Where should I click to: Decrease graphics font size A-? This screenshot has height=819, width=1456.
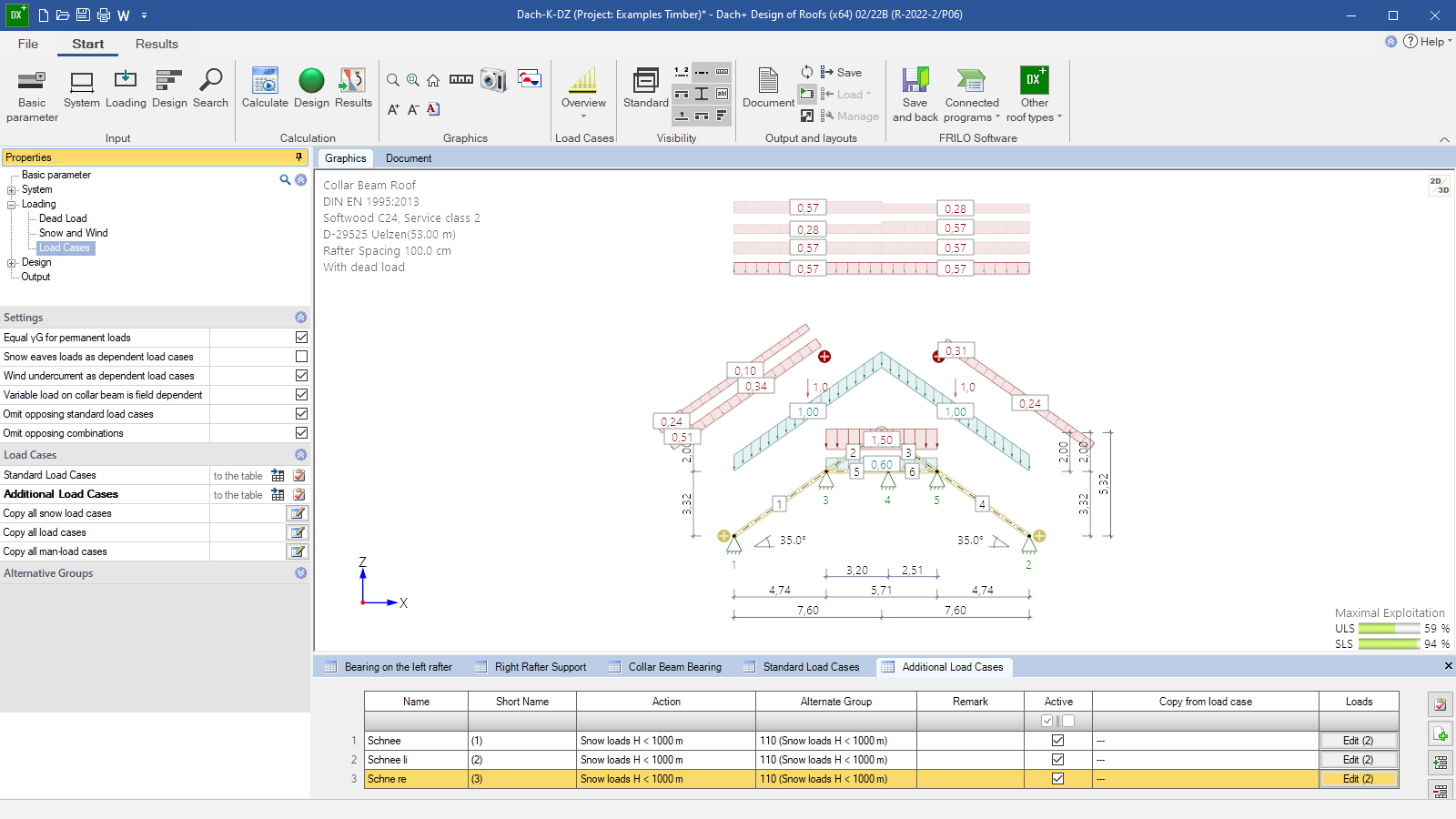click(413, 109)
